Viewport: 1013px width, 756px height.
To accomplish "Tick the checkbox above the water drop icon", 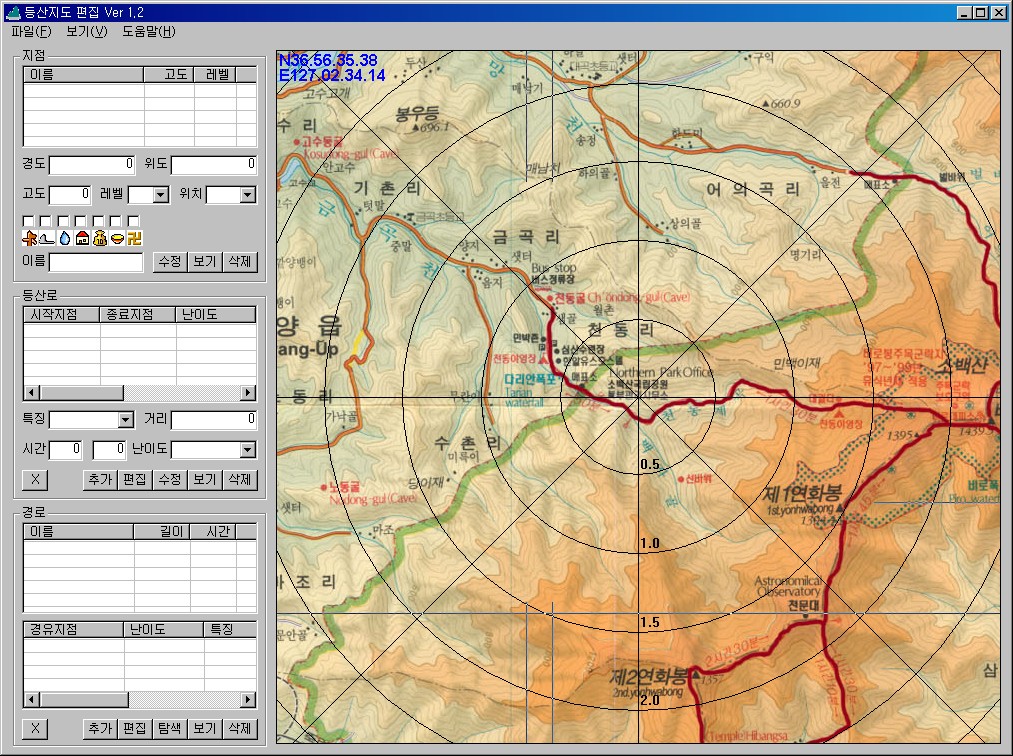I will coord(63,222).
